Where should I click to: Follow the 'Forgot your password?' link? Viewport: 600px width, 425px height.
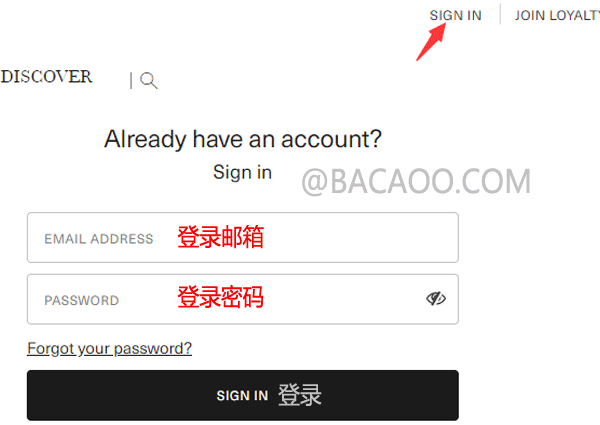click(x=109, y=348)
